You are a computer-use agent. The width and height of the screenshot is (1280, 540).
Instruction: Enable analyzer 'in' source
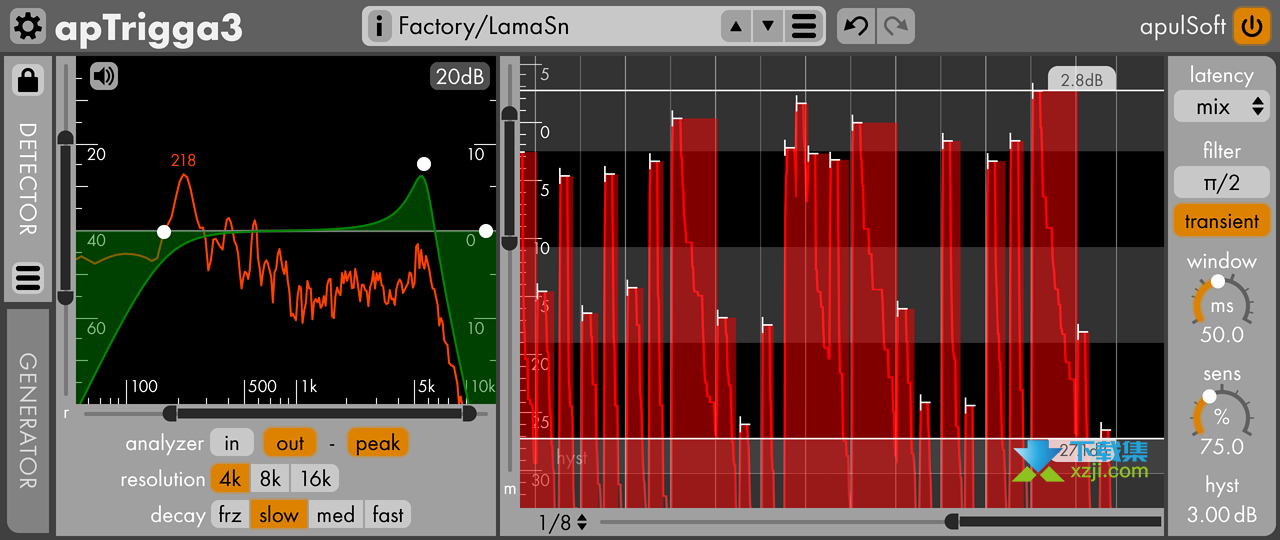[x=232, y=443]
